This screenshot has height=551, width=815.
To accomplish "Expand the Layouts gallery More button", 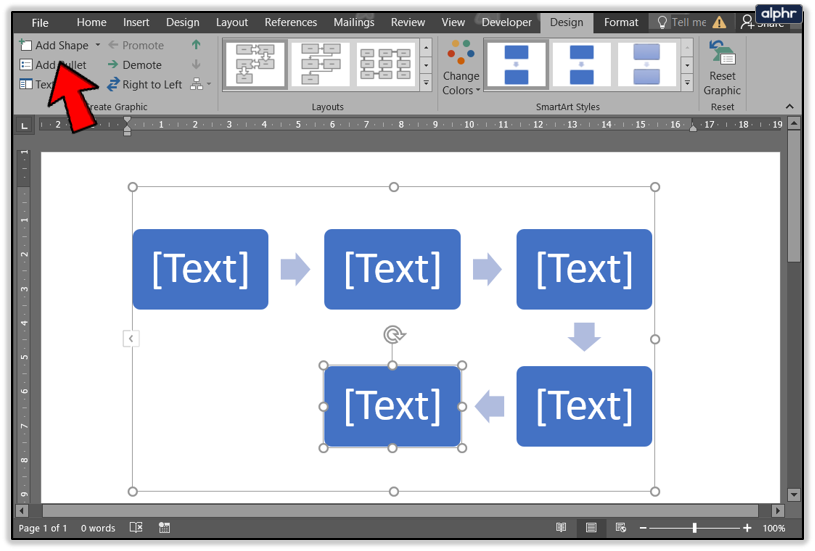I will (426, 83).
